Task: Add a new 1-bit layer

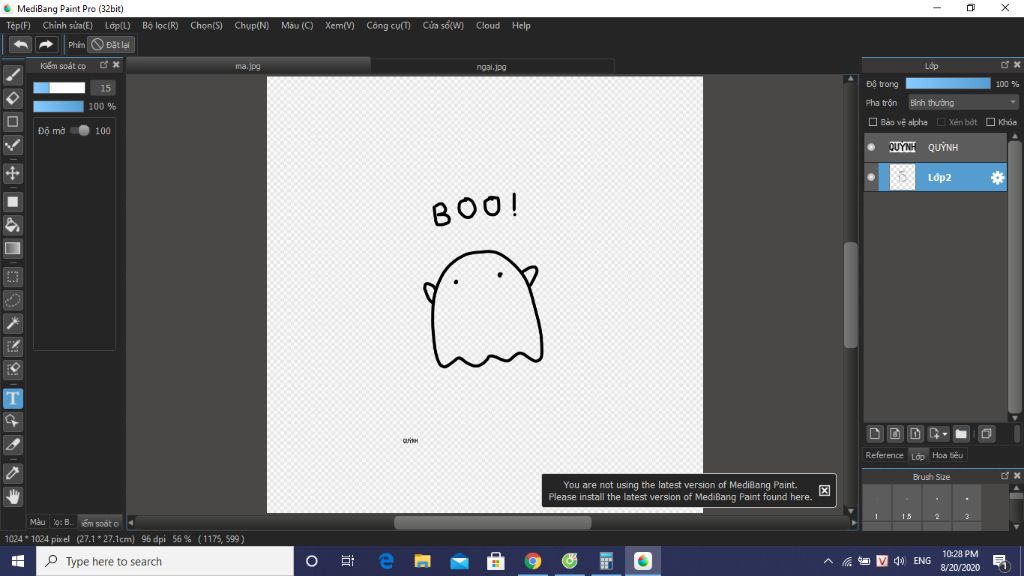Action: click(915, 434)
